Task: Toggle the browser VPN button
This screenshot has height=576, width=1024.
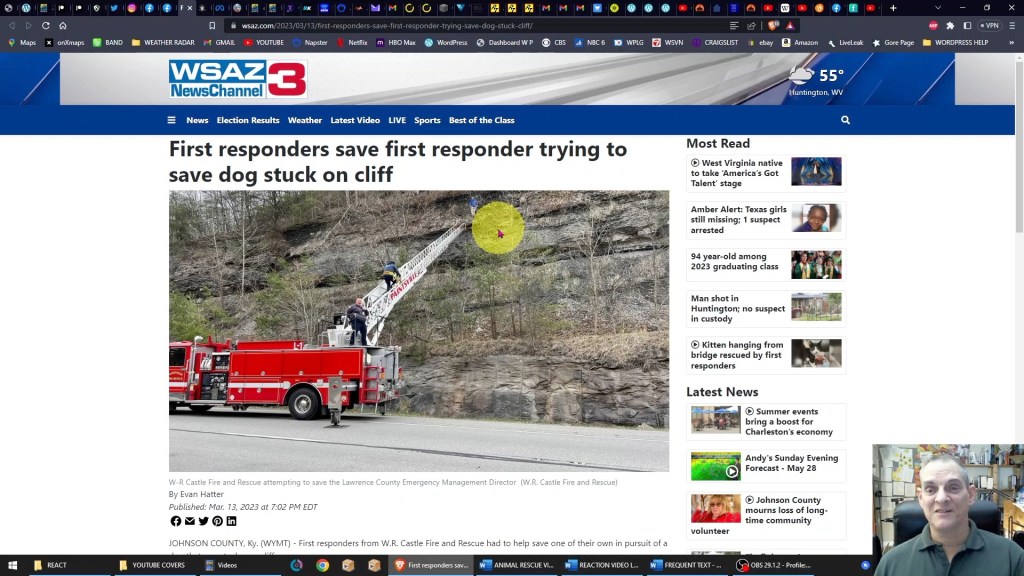Action: [x=989, y=26]
